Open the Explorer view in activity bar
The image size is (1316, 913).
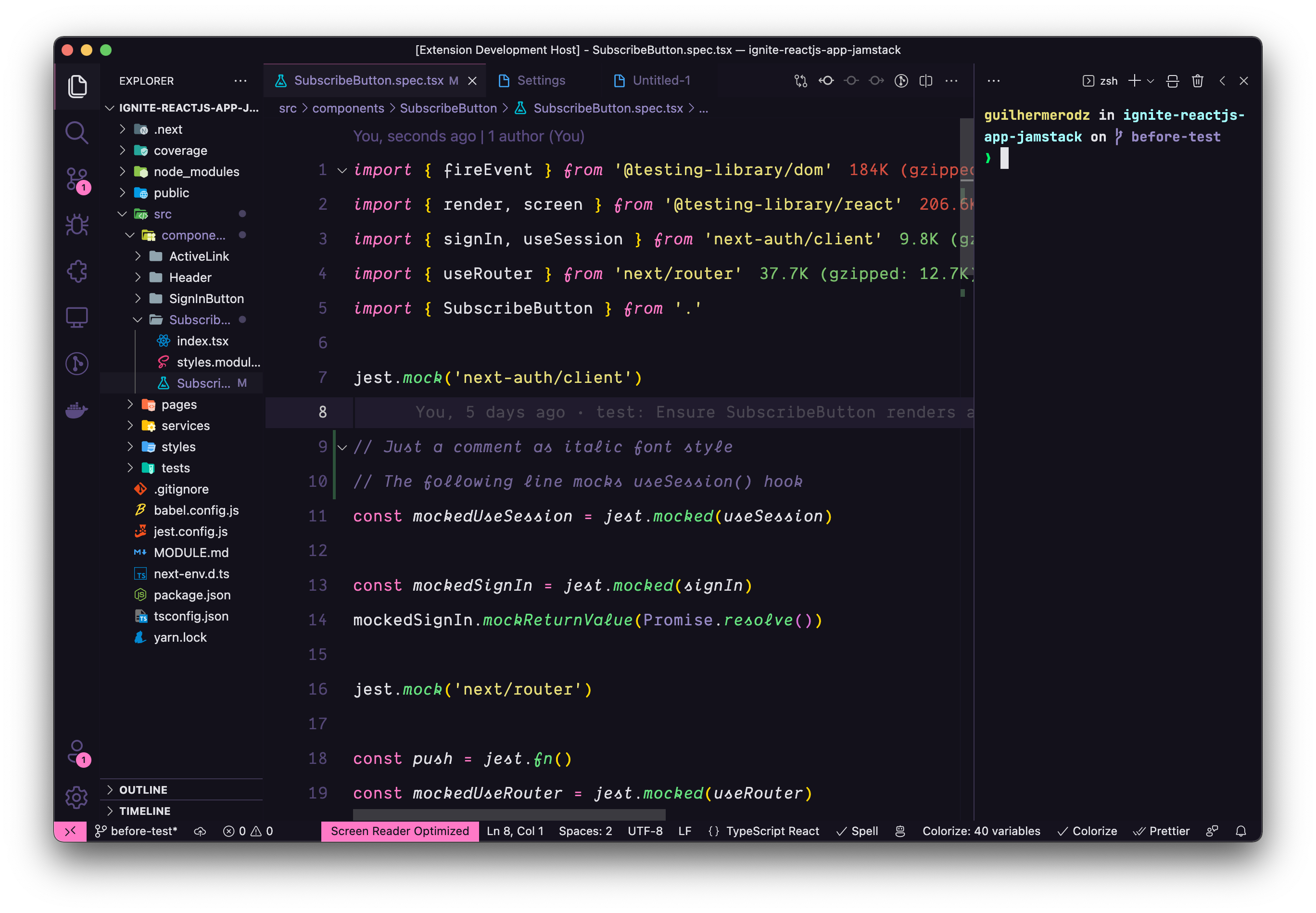coord(76,87)
